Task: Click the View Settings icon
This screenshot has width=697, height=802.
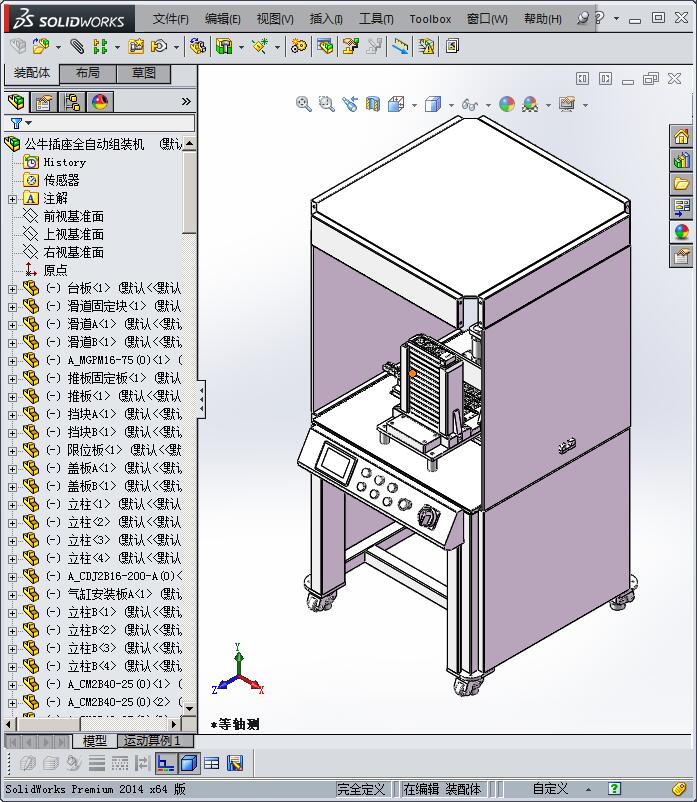Action: [x=567, y=104]
